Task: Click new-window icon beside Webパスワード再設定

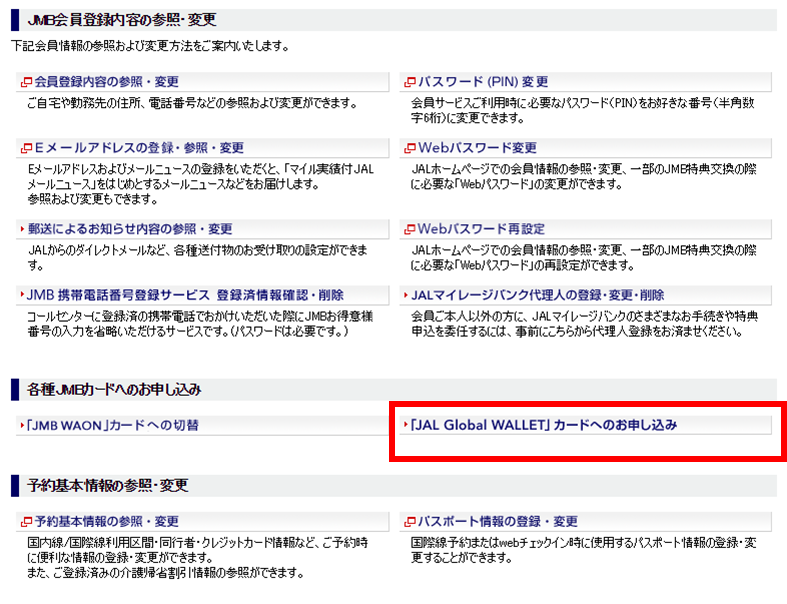Action: (410, 229)
